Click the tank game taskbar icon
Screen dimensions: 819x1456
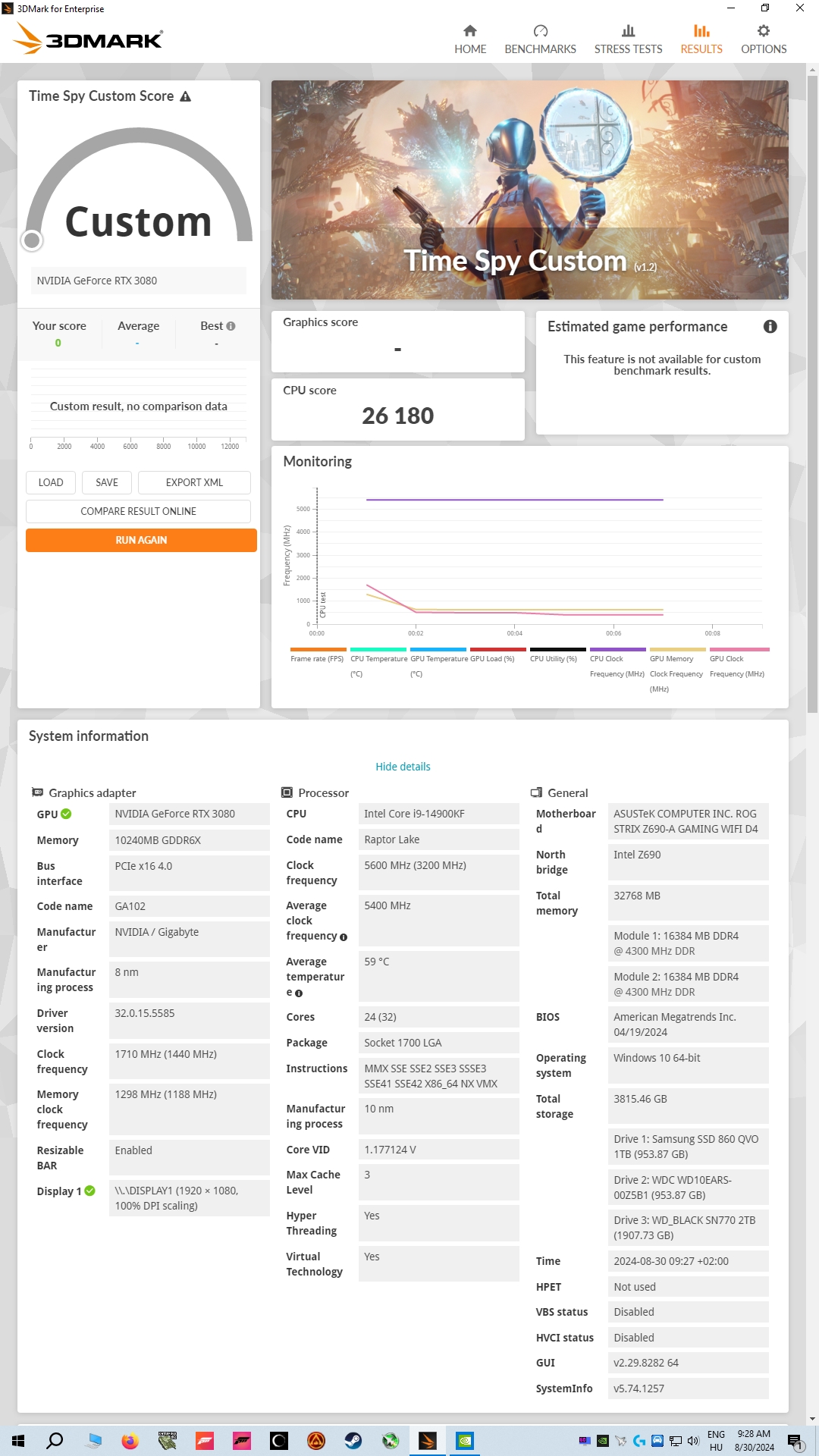pyautogui.click(x=167, y=1441)
